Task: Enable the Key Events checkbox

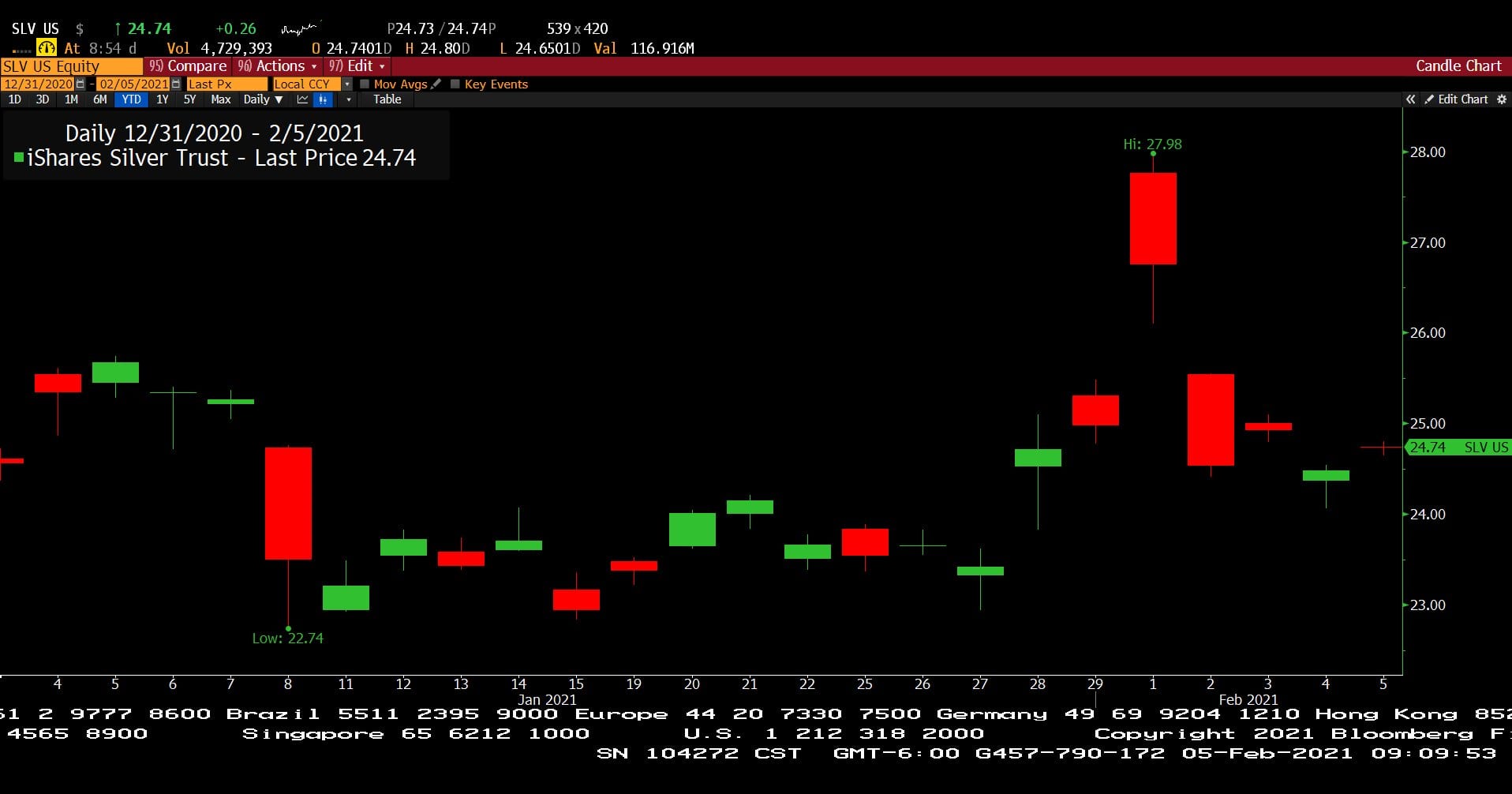Action: [455, 84]
